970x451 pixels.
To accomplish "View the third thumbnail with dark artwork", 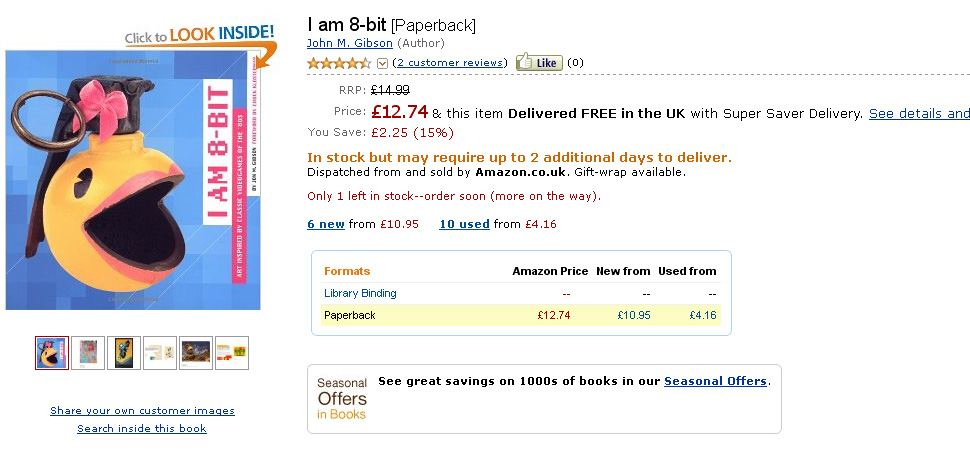I will click(124, 353).
